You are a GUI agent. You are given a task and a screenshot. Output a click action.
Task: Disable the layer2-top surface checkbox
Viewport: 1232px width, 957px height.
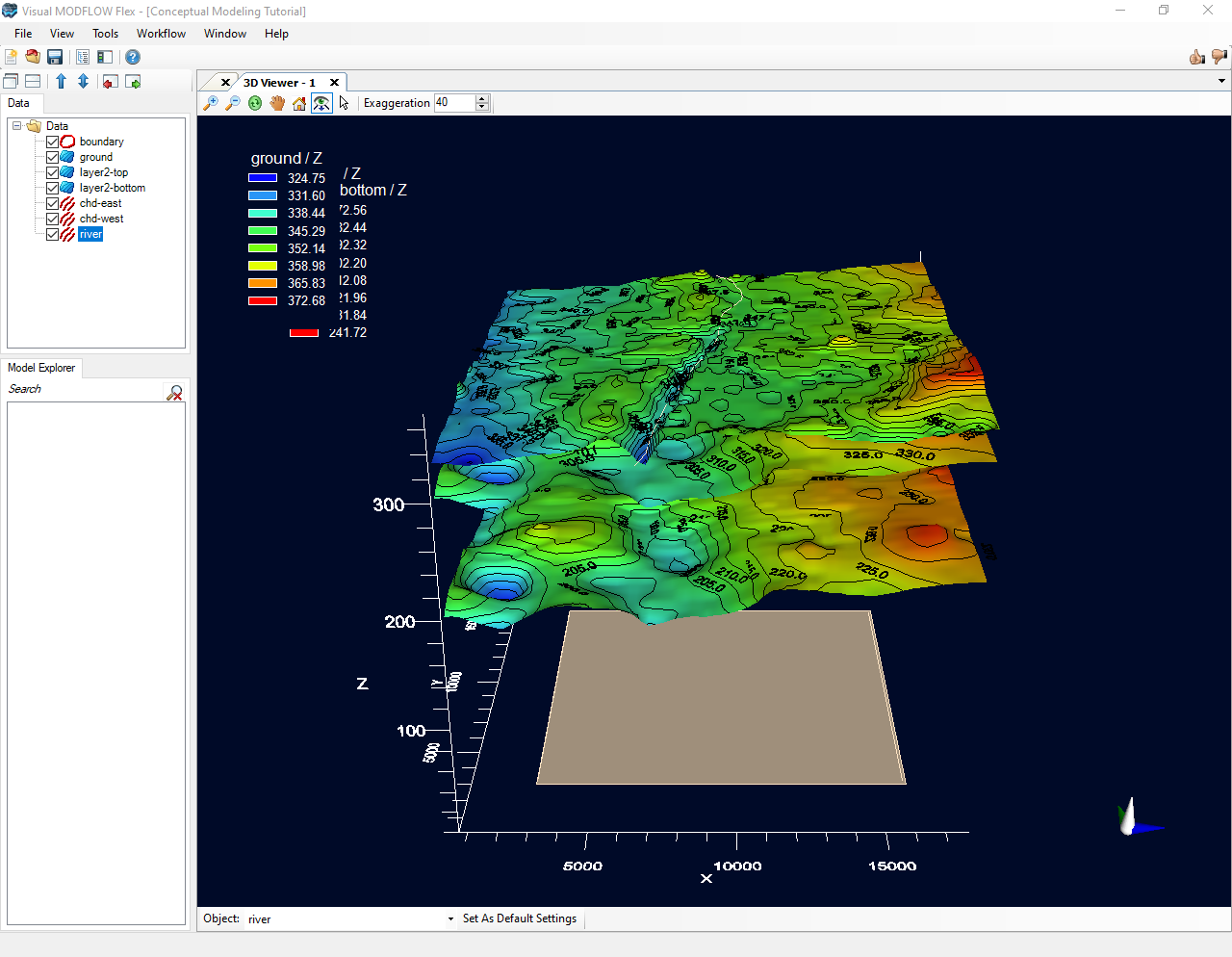coord(53,172)
